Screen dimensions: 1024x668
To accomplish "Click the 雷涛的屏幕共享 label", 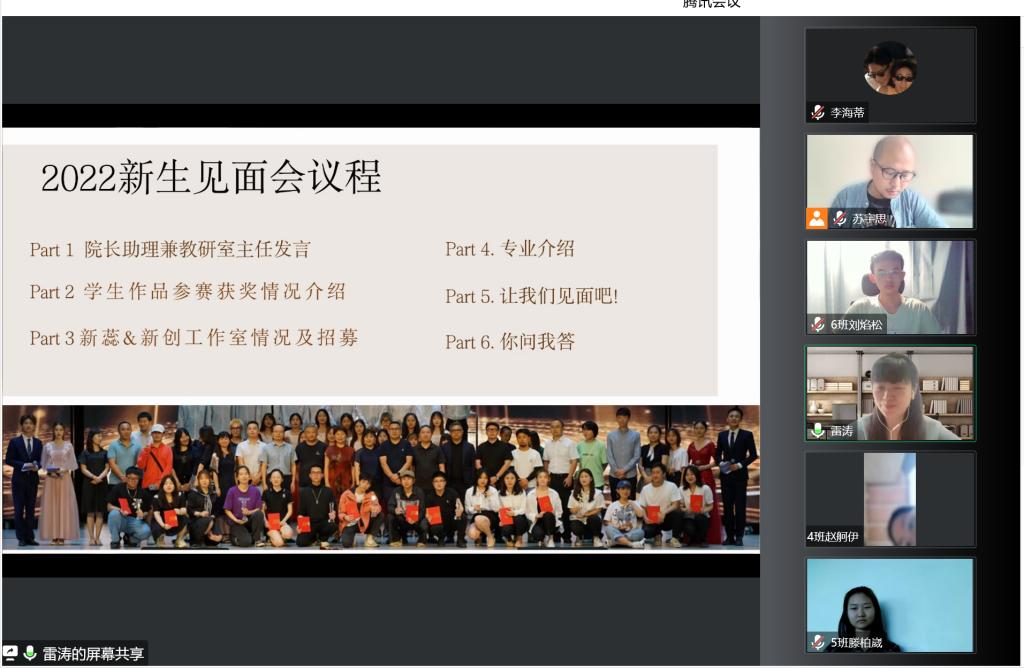I will pyautogui.click(x=93, y=654).
